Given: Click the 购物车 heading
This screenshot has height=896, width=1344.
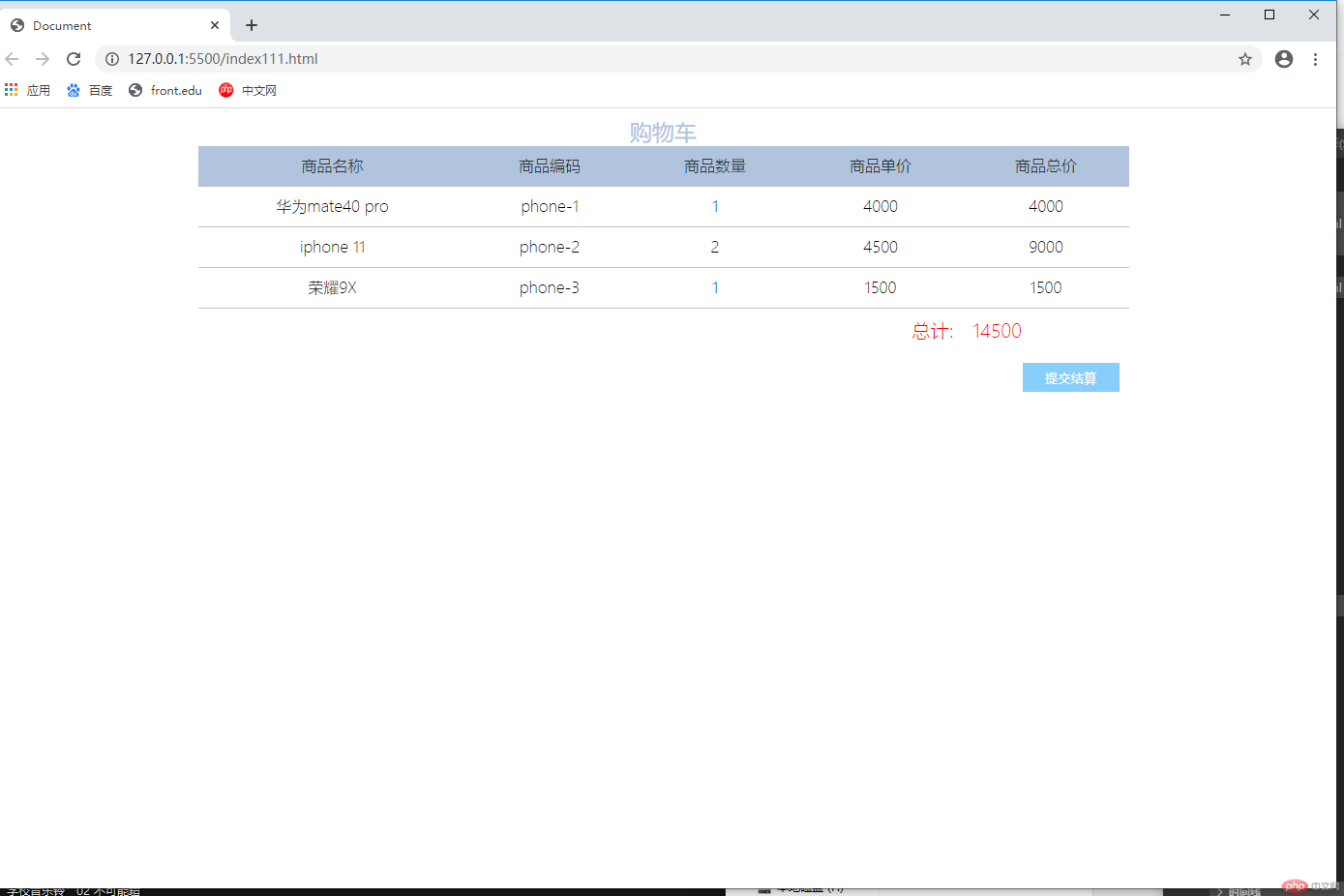Looking at the screenshot, I should point(663,133).
